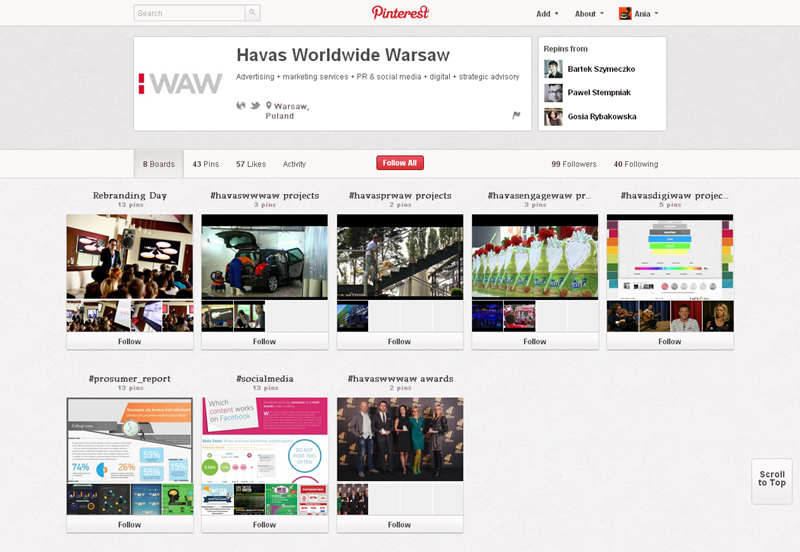Click Bartek Szymeczko's avatar
This screenshot has width=800, height=552.
coord(553,69)
